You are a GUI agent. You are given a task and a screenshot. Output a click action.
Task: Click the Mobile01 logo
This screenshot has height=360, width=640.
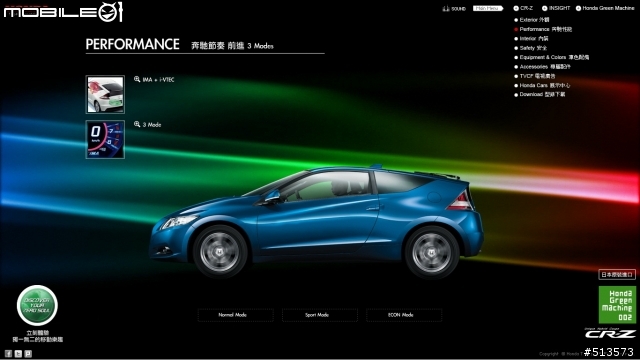pyautogui.click(x=63, y=12)
